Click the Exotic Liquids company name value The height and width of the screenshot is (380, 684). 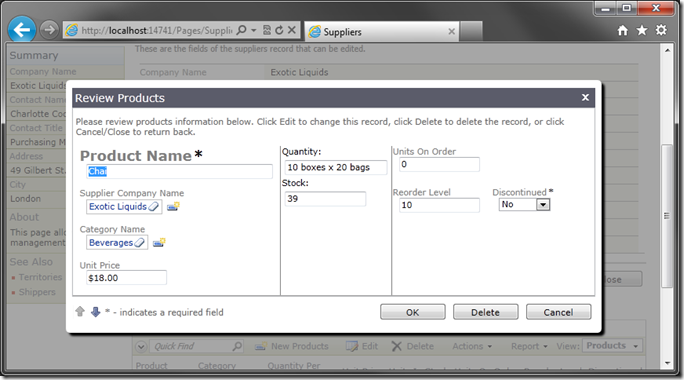click(x=299, y=72)
